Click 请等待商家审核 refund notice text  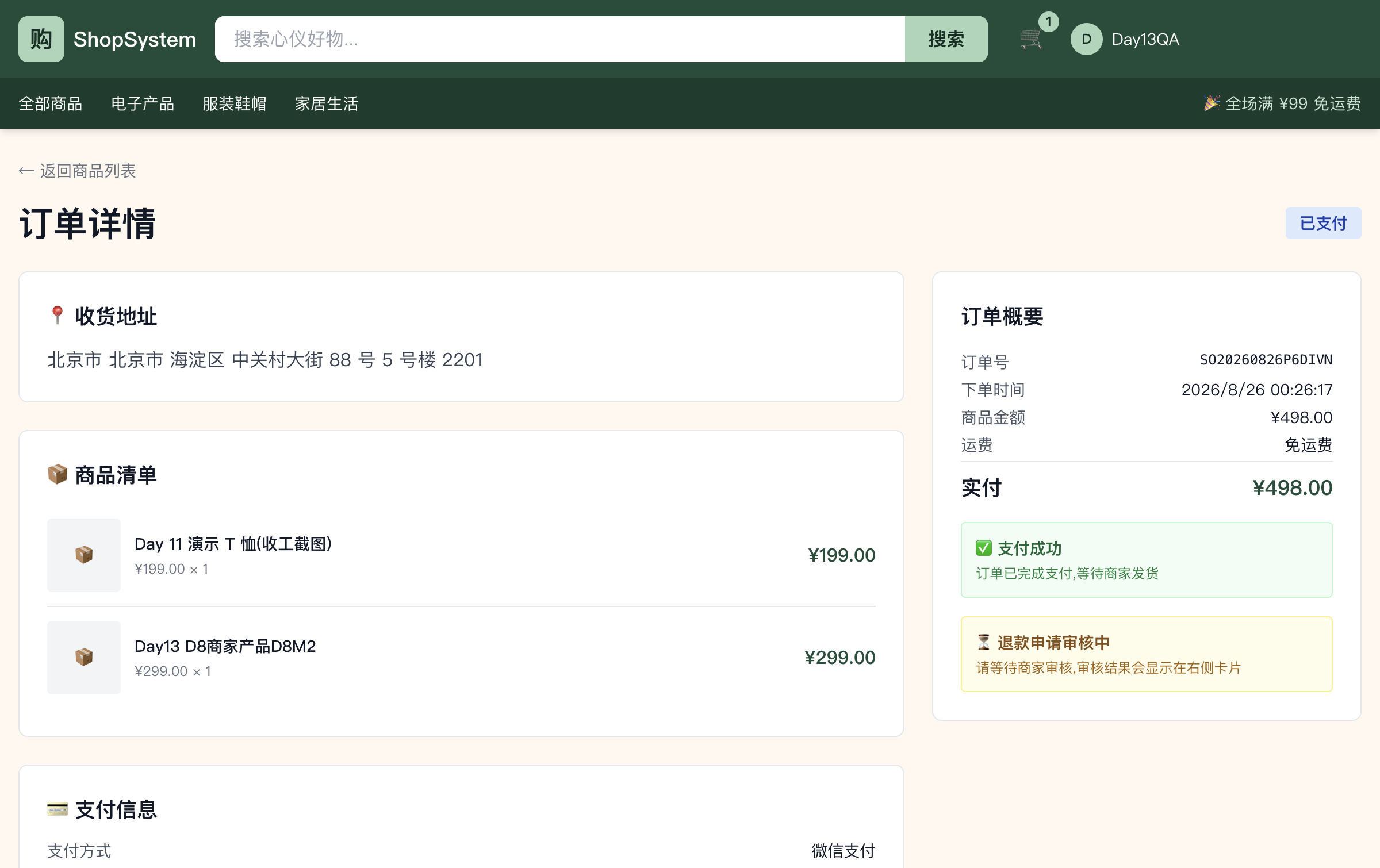pos(1108,667)
